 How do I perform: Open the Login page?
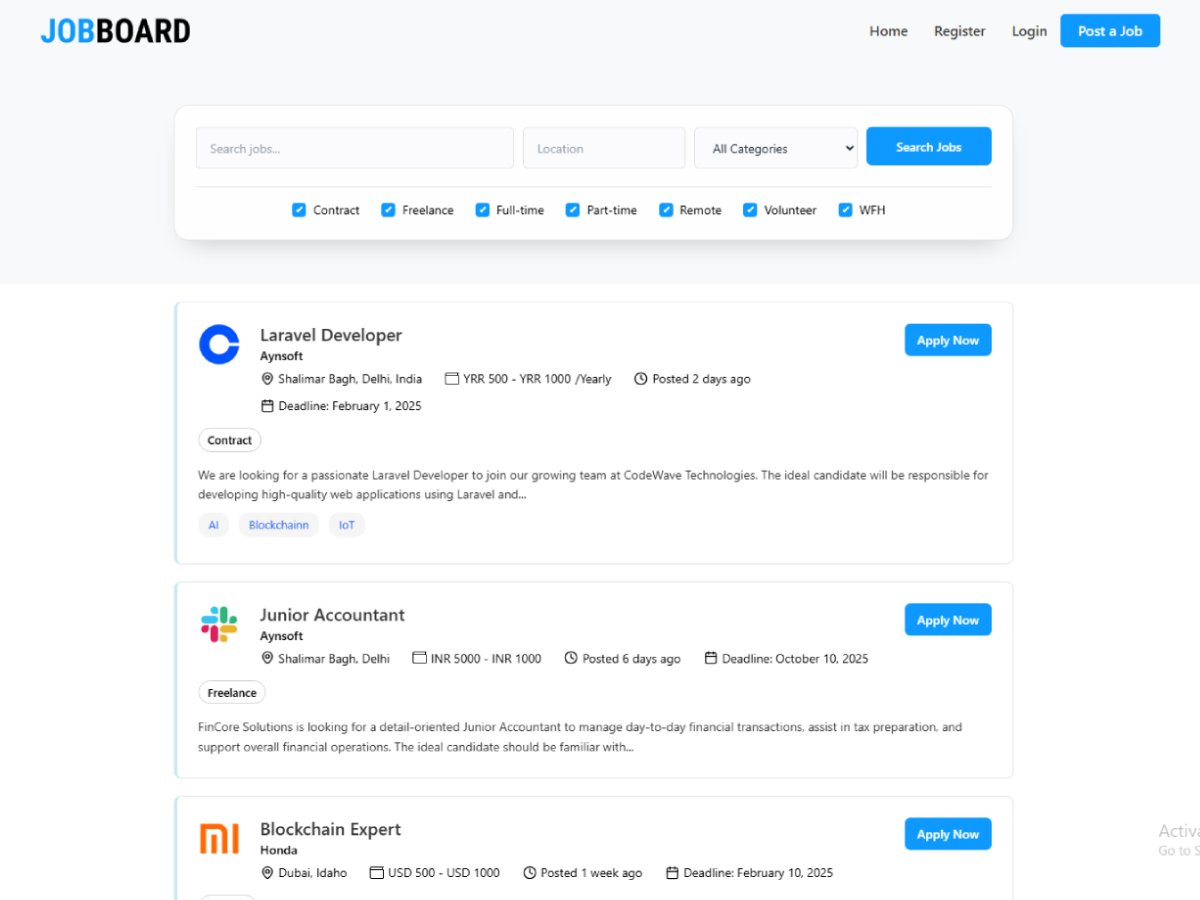[x=1029, y=31]
